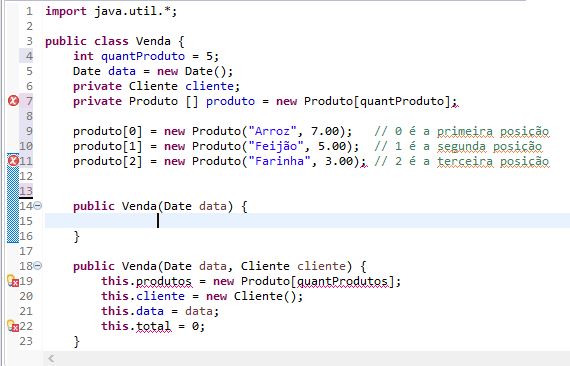Collapse the Venda(Date data) constructor at line 14
570x366 pixels.
point(38,206)
